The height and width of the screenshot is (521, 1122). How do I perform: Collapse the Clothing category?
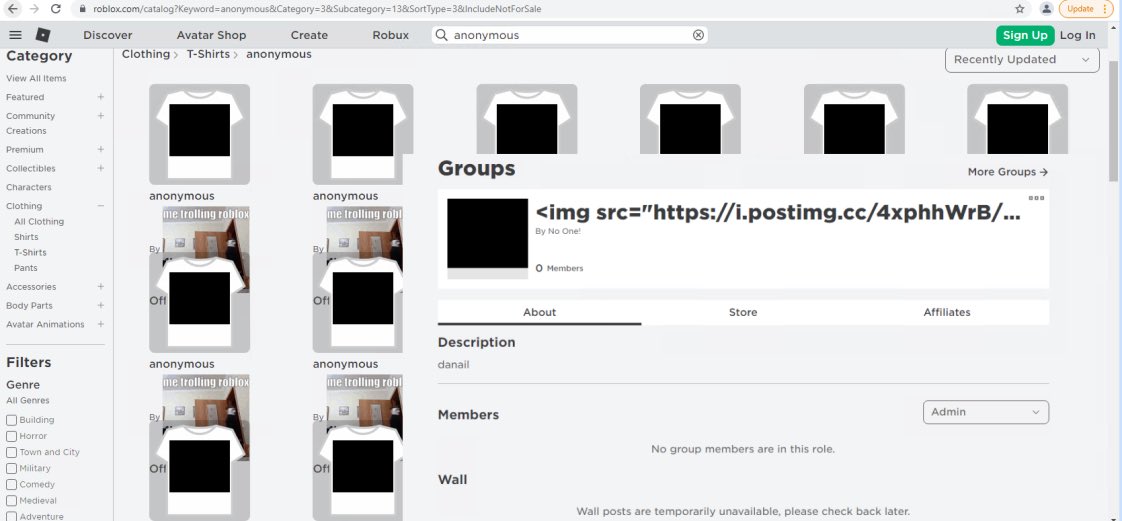100,205
